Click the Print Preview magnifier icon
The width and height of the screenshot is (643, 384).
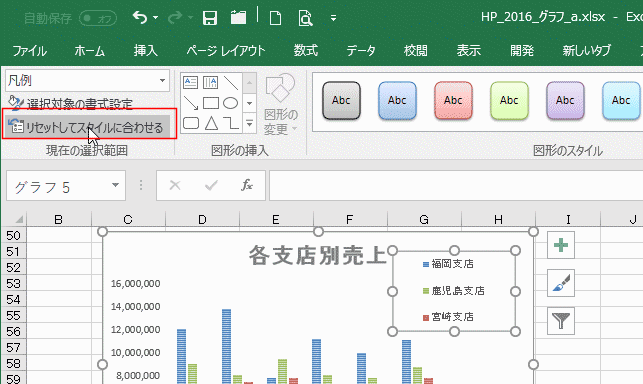pos(305,18)
